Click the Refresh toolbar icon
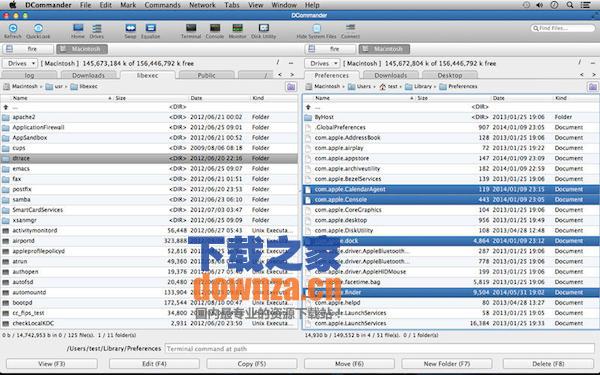Viewport: 600px width, 375px height. click(x=13, y=31)
